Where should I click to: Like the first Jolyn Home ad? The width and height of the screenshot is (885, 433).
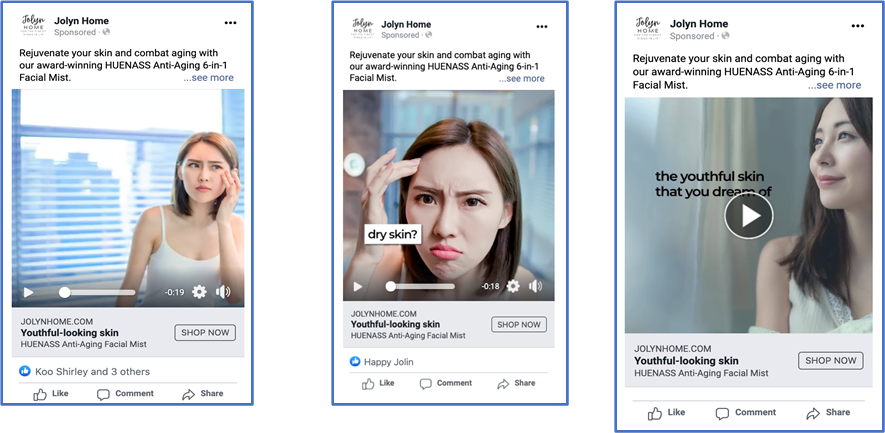50,393
